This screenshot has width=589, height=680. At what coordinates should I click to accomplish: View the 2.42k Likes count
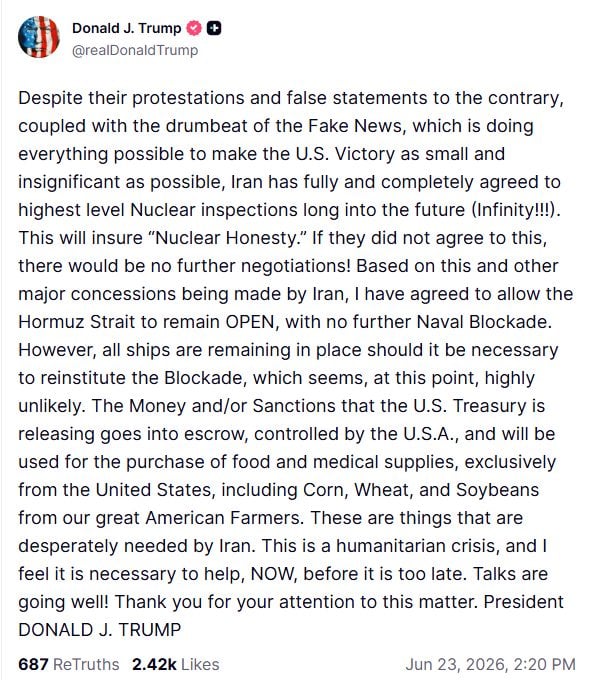154,664
